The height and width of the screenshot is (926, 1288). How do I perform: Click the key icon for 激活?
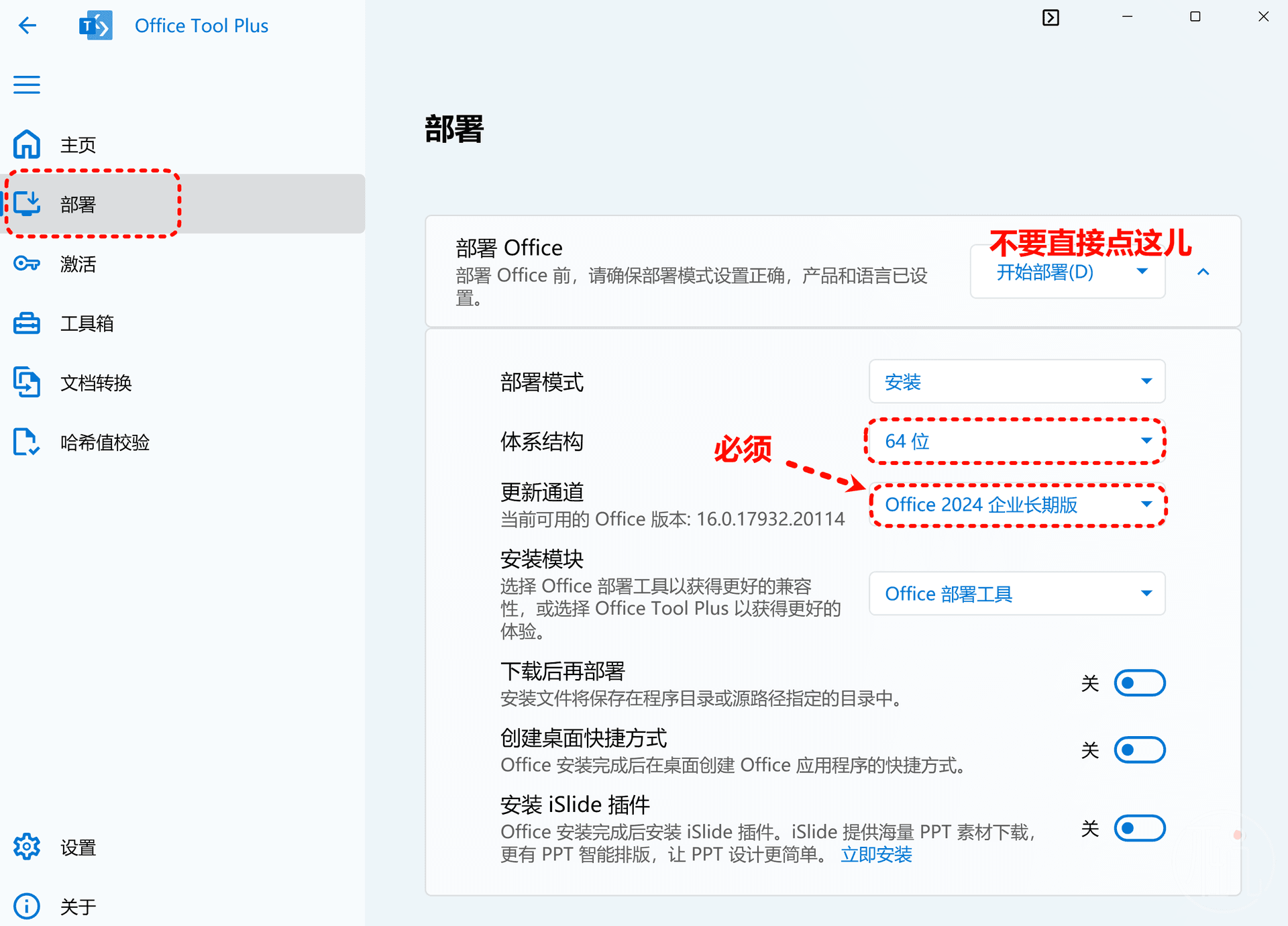[27, 263]
